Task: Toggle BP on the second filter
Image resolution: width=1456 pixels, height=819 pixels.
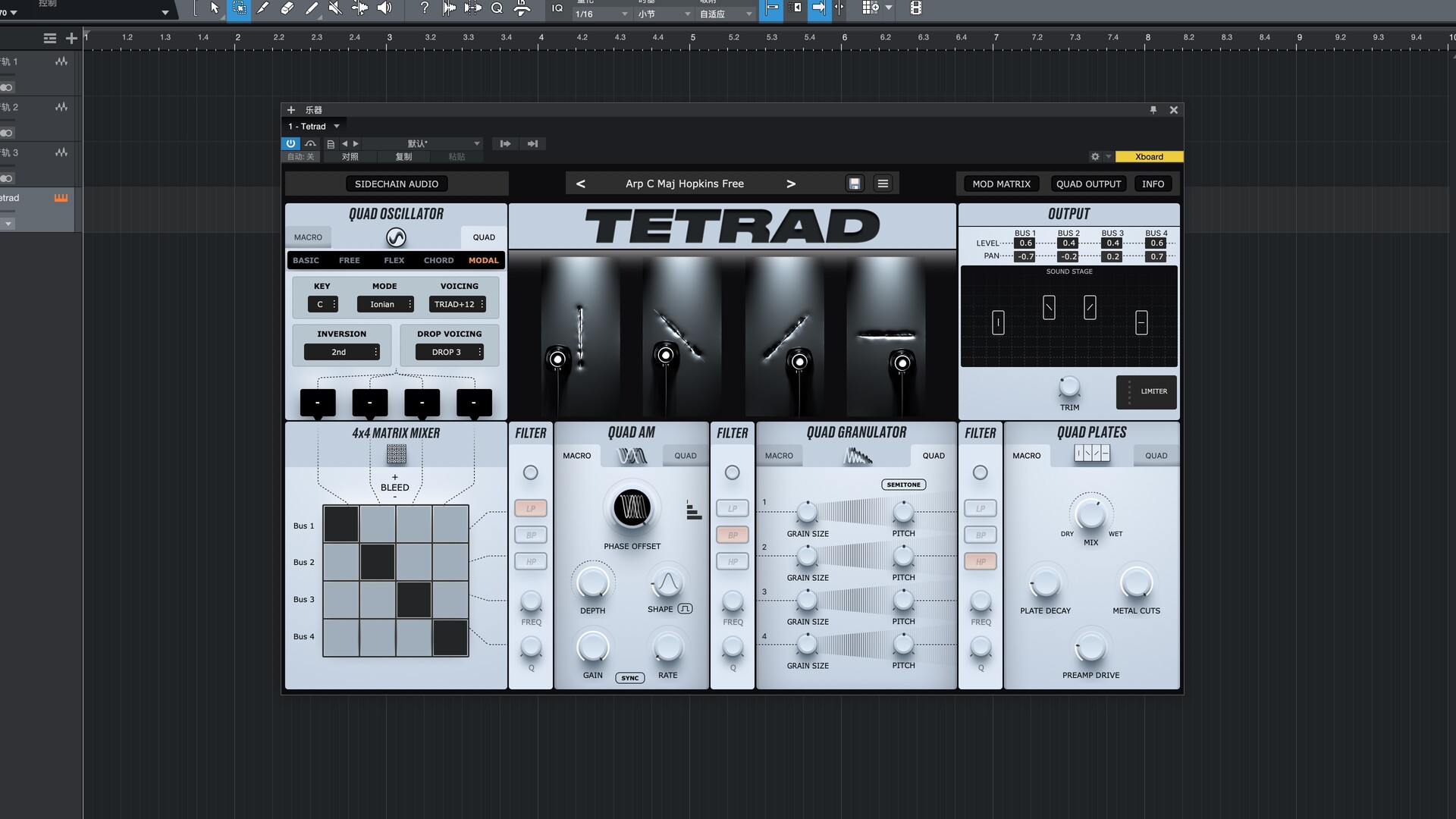Action: pyautogui.click(x=733, y=535)
